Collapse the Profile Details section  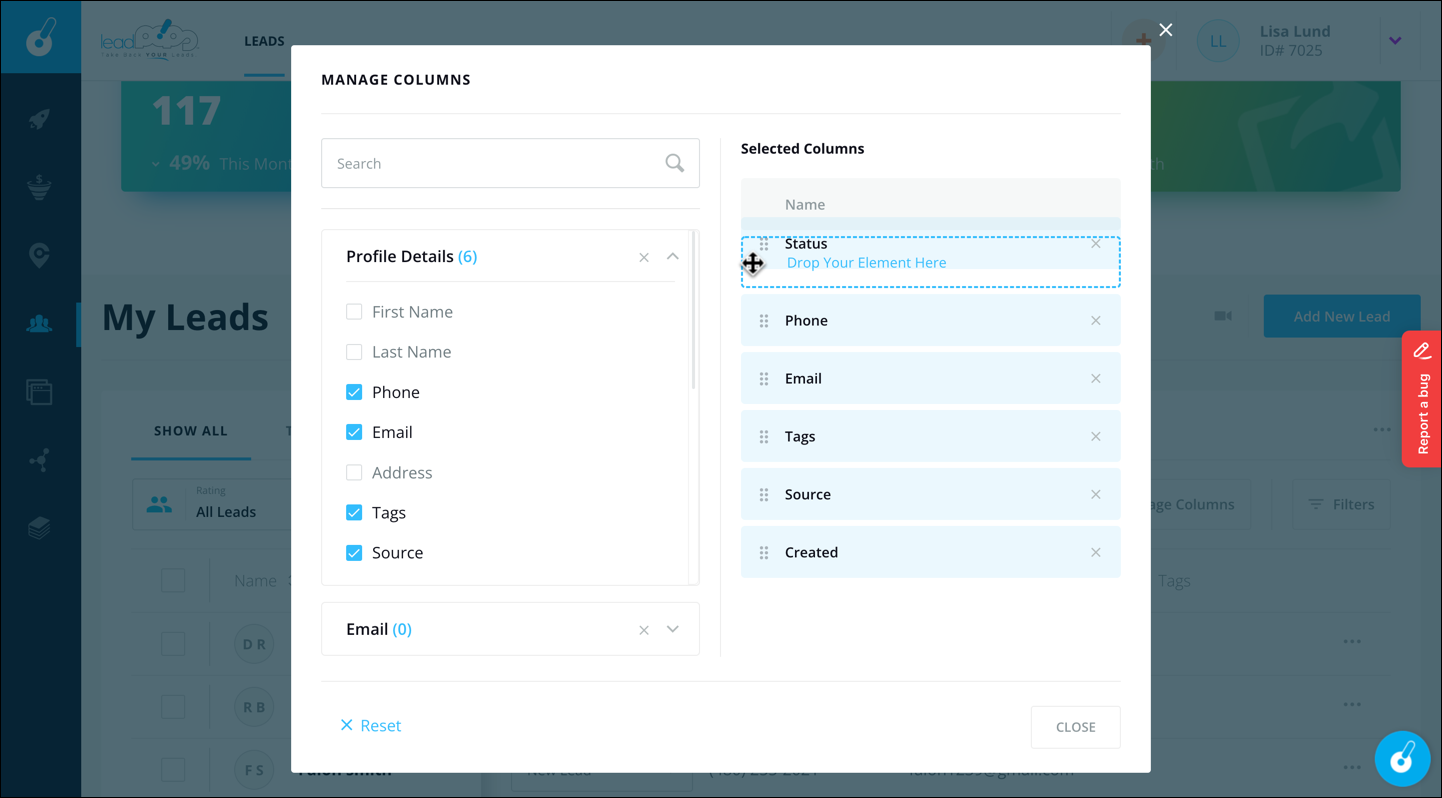673,257
